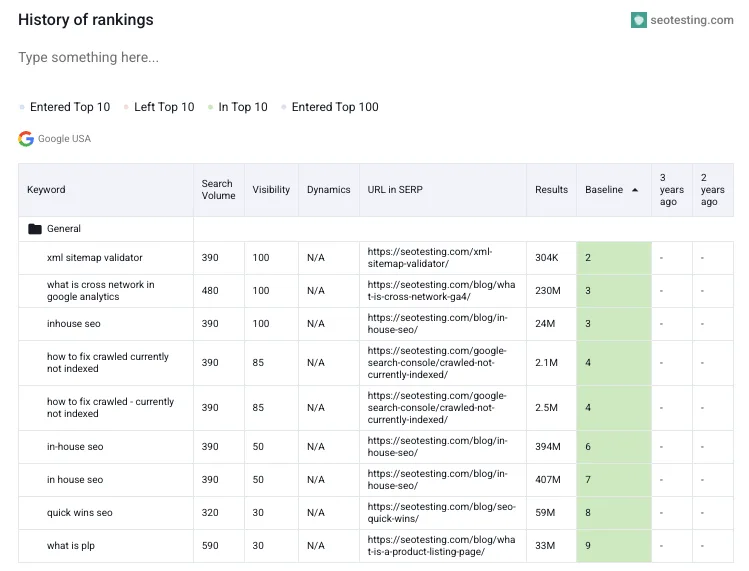Click the 'Entered Top 100' legend label

335,107
